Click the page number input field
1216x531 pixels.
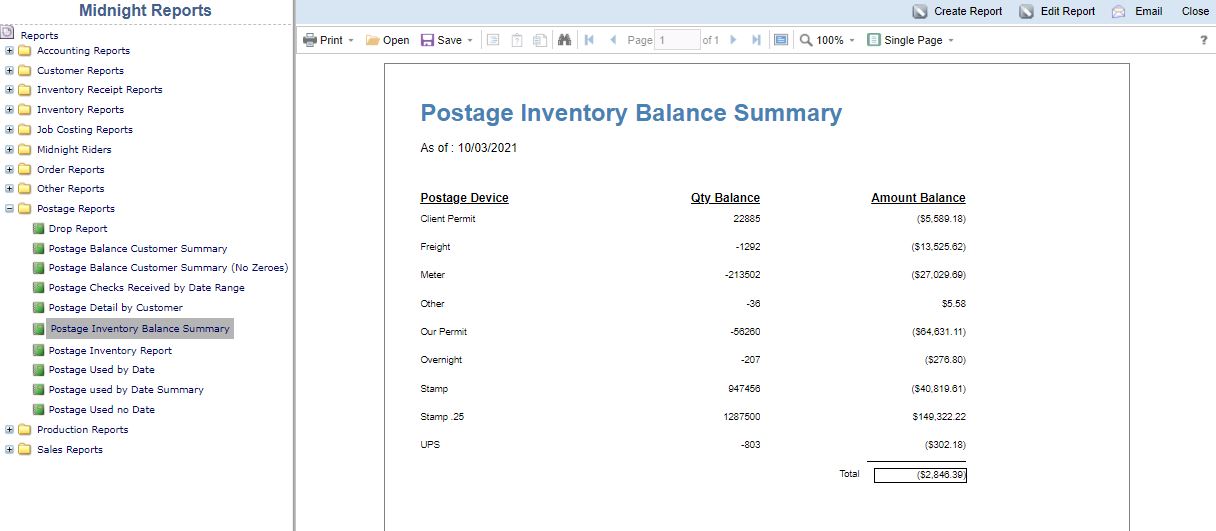[677, 40]
